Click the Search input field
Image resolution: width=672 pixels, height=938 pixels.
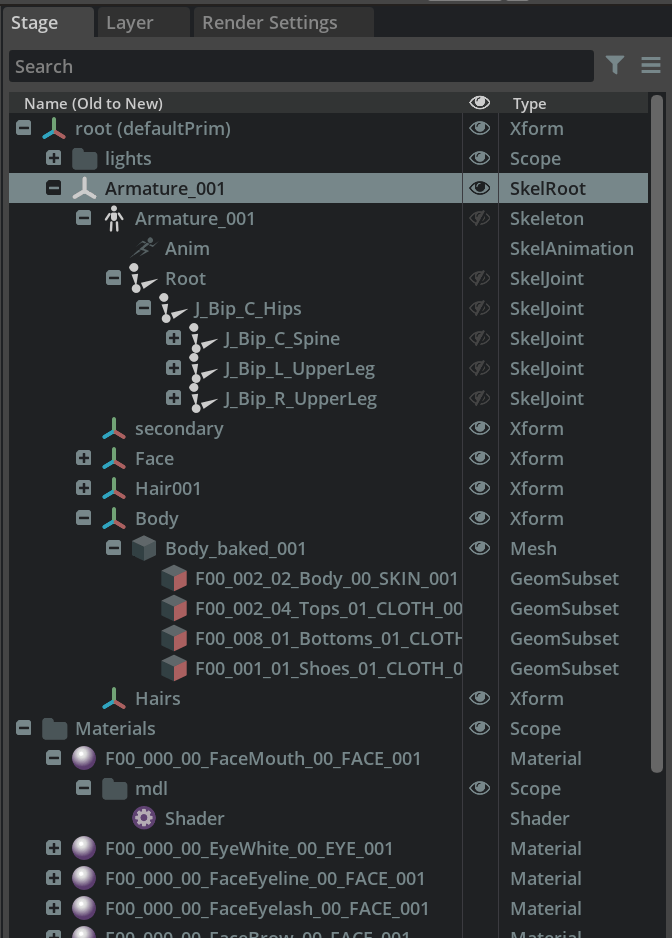pos(300,67)
